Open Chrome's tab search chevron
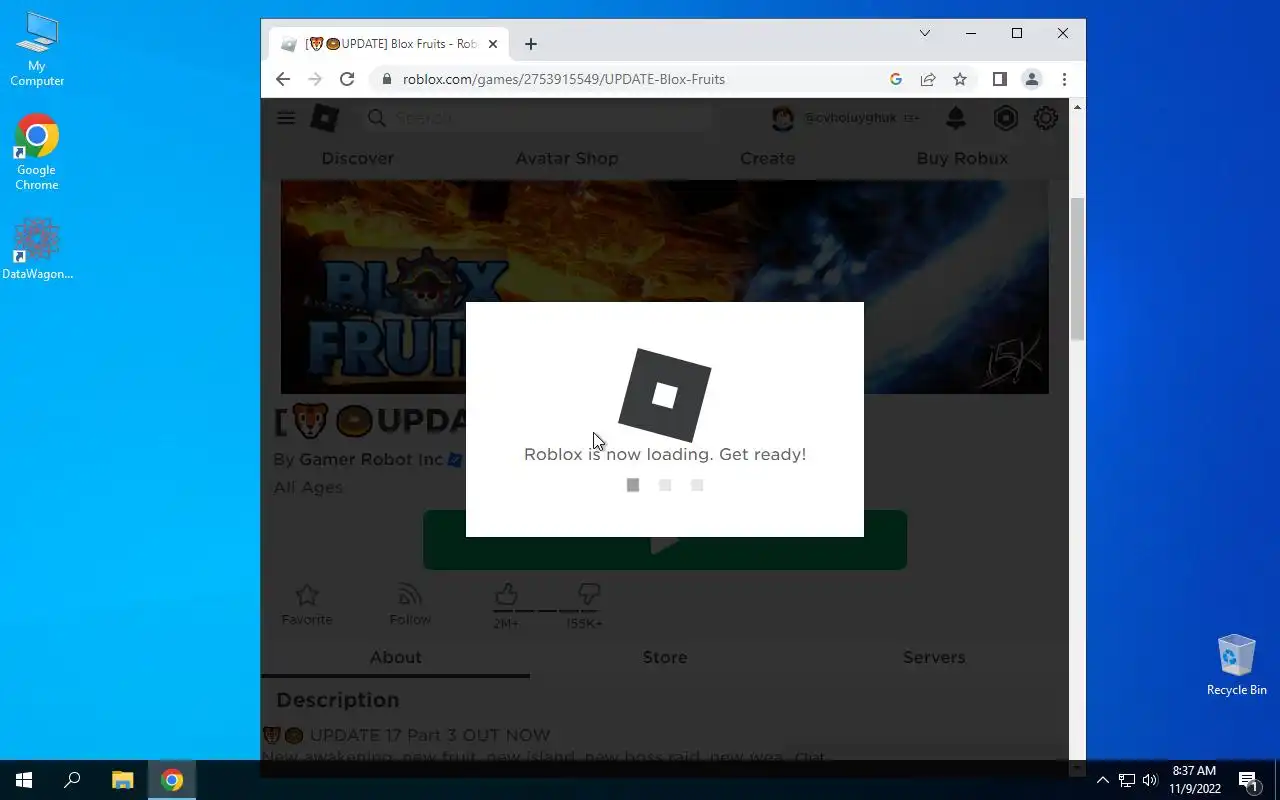Screen dimensions: 1280x800 click(925, 33)
